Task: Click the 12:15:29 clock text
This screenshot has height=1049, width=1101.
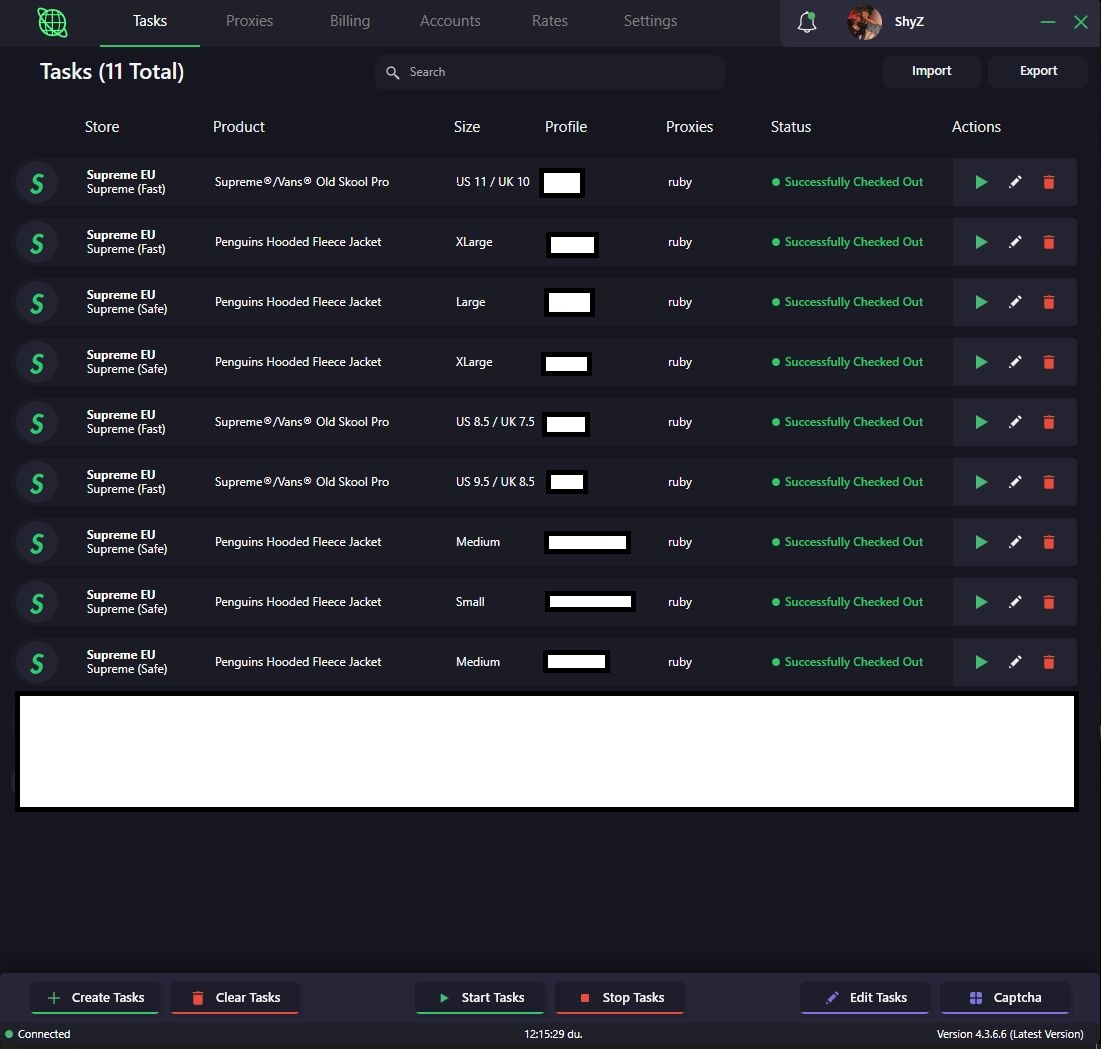Action: (553, 1034)
